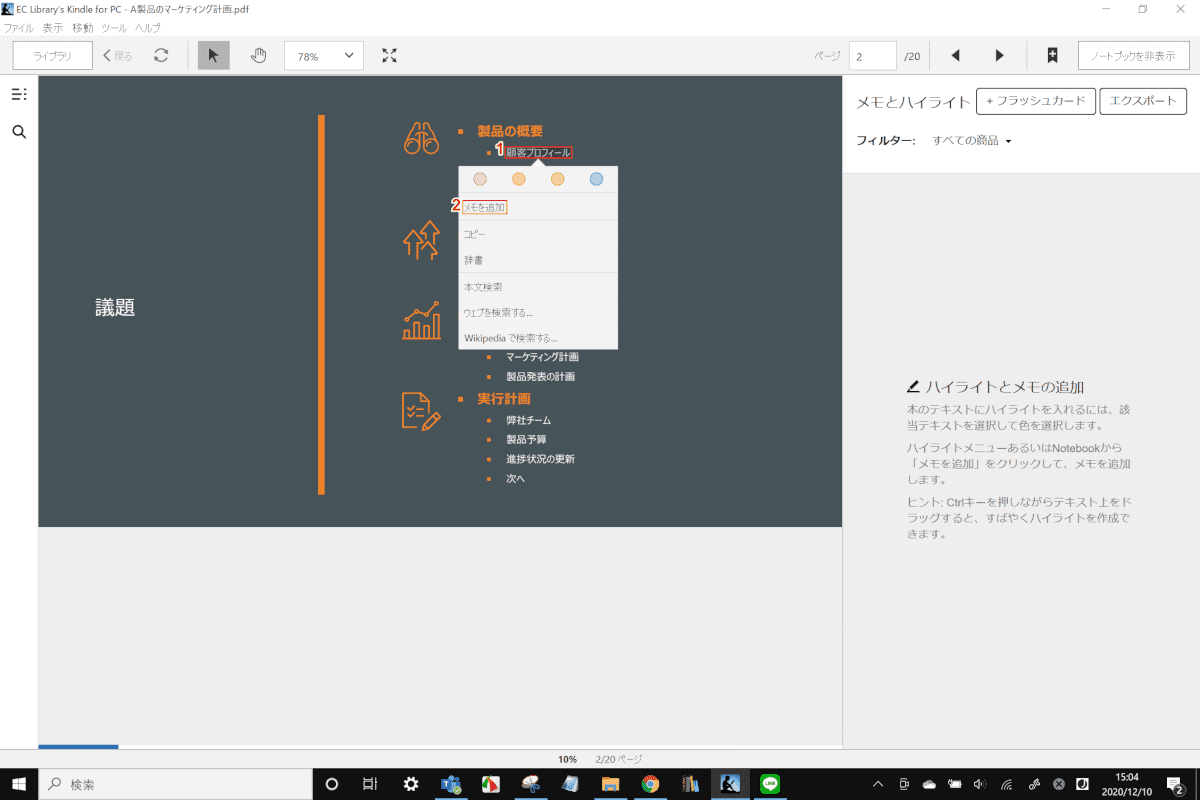Click the 戻る back button
Image resolution: width=1200 pixels, height=800 pixels.
point(118,56)
